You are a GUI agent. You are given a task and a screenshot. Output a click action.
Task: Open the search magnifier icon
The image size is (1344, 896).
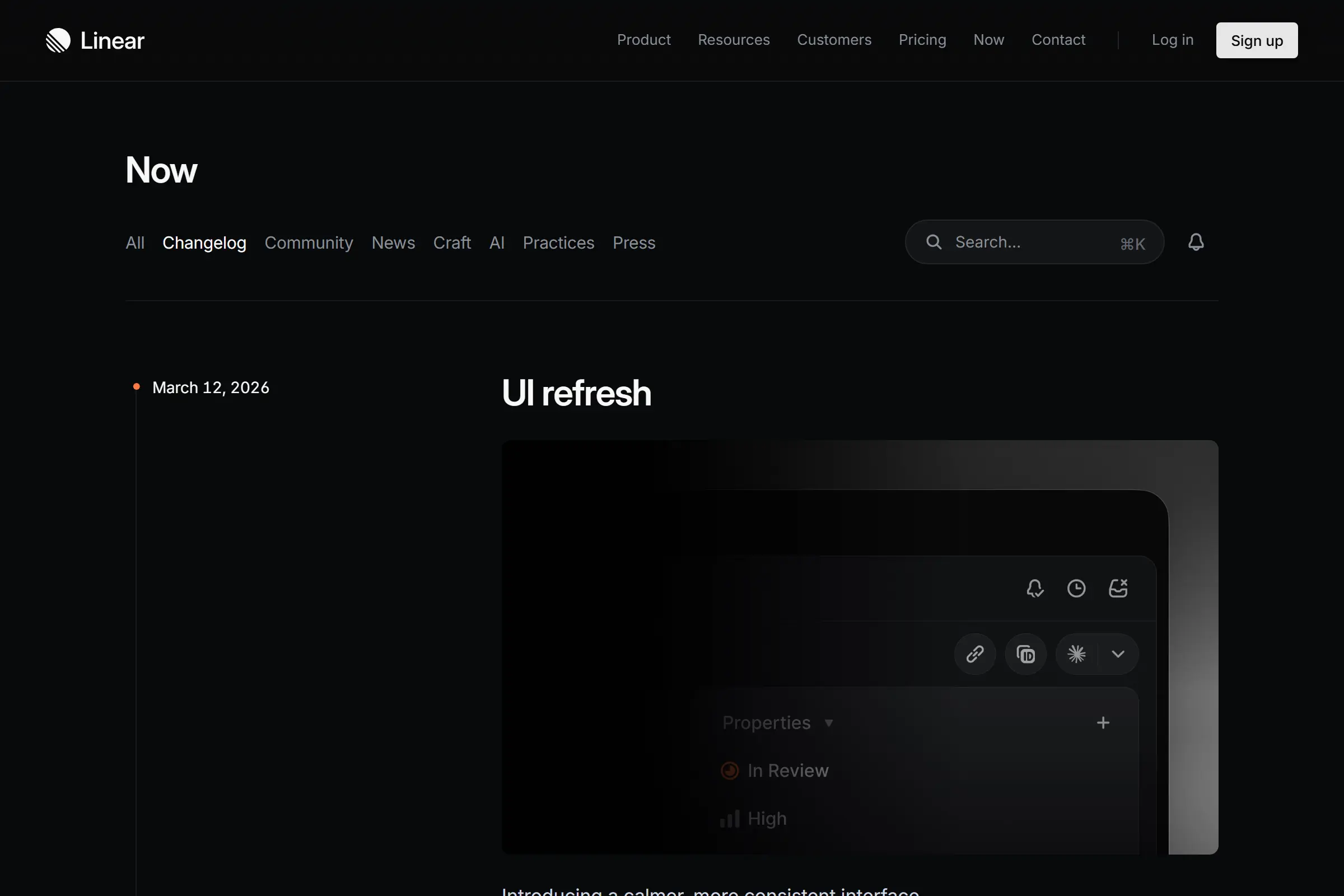(934, 242)
